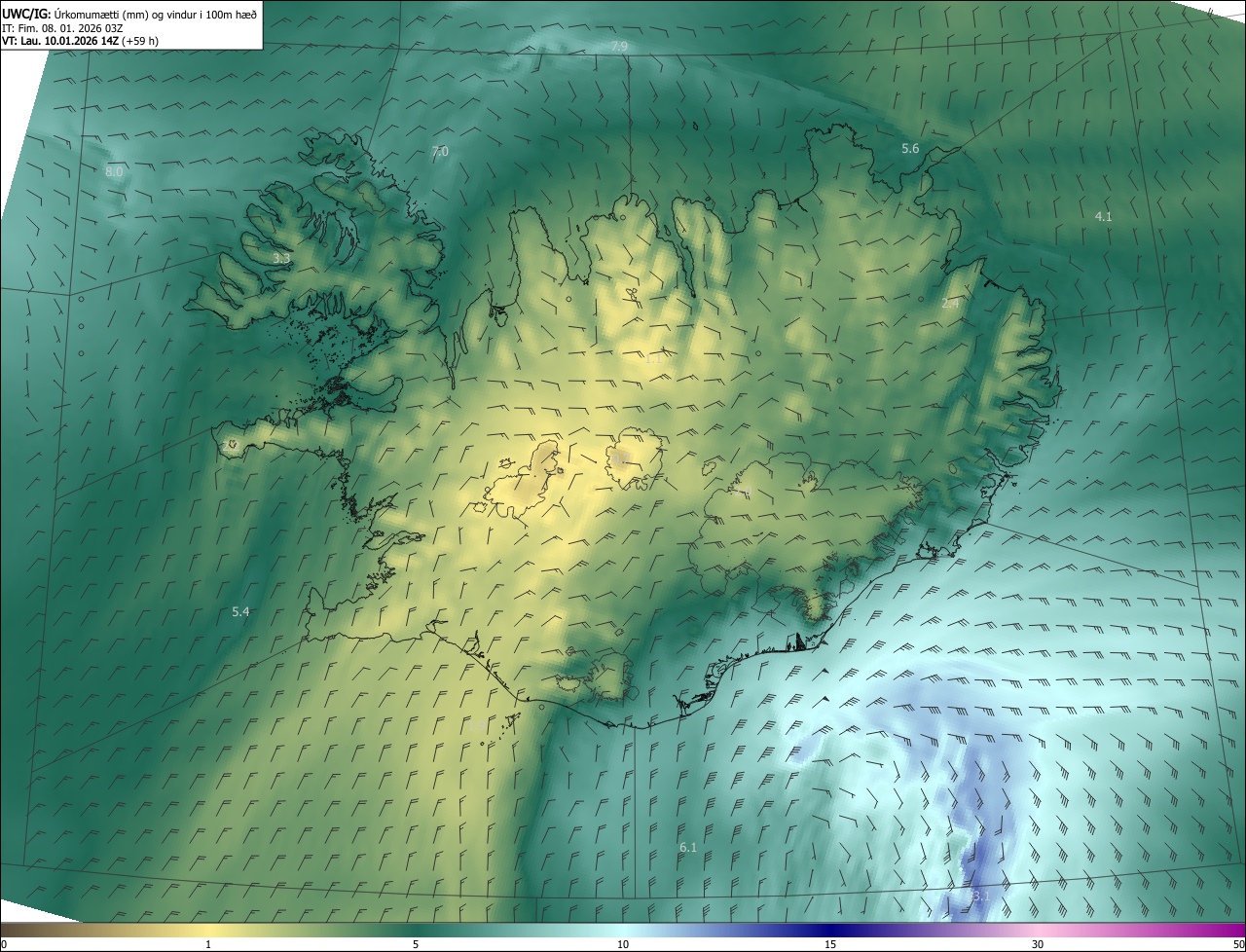Click the 8.0 value label on the map

[114, 172]
